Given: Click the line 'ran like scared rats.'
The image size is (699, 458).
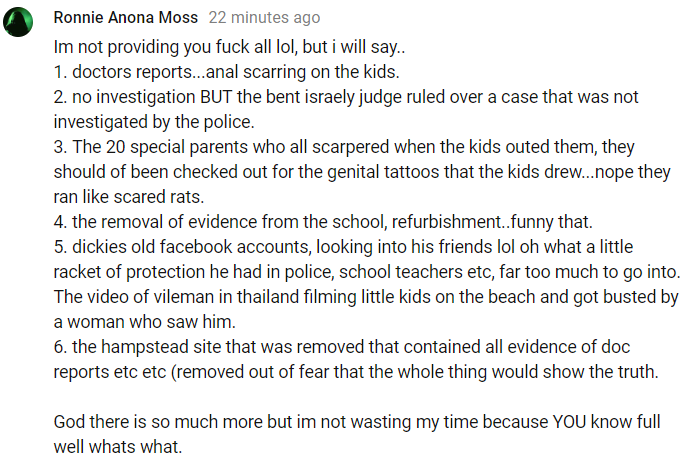Looking at the screenshot, I should point(129,197).
